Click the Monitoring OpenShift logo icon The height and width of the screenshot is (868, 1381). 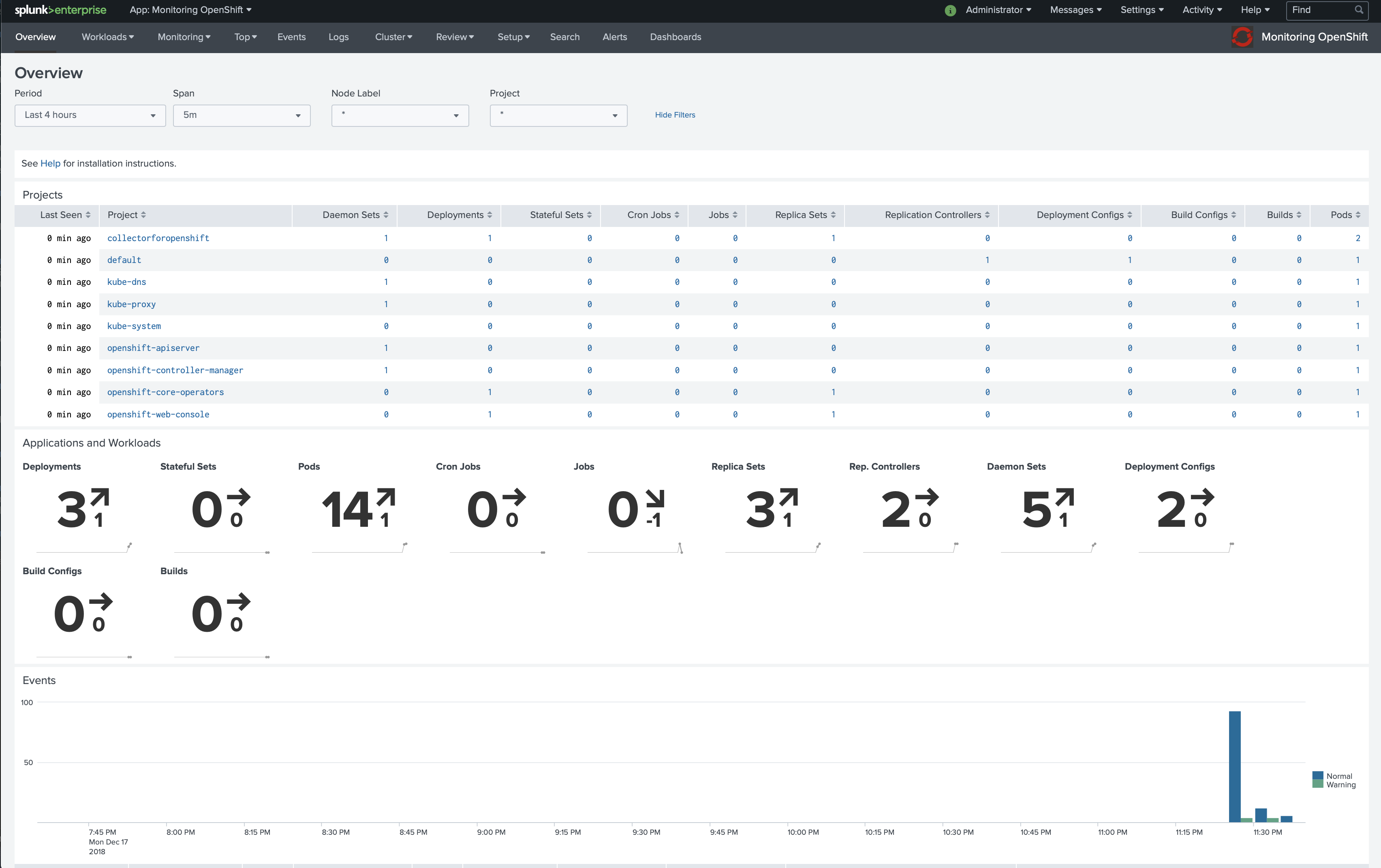click(1242, 37)
